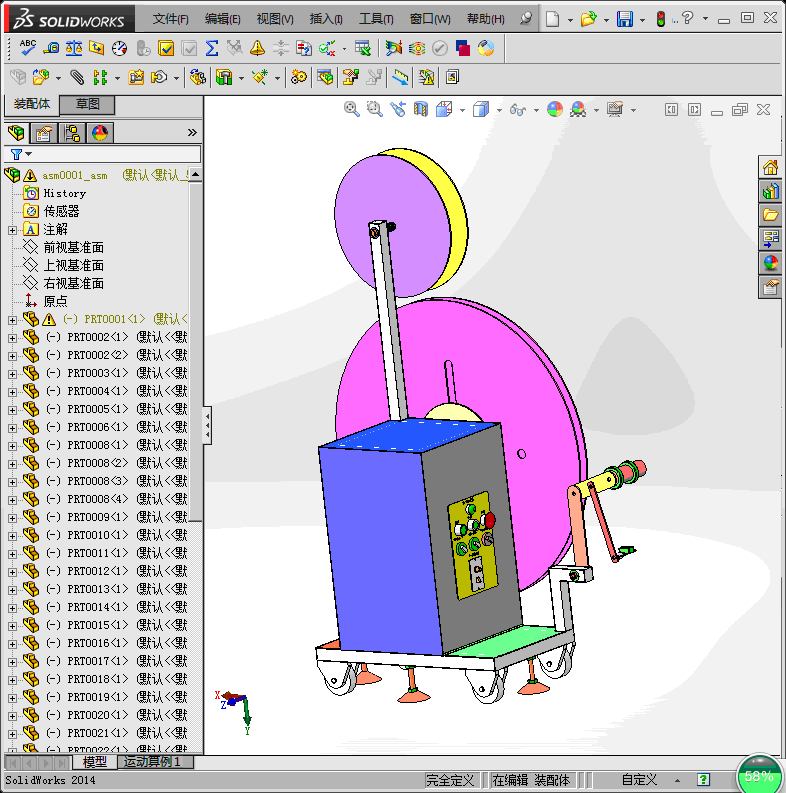Click the status bar help question icon
786x793 pixels.
[x=704, y=780]
